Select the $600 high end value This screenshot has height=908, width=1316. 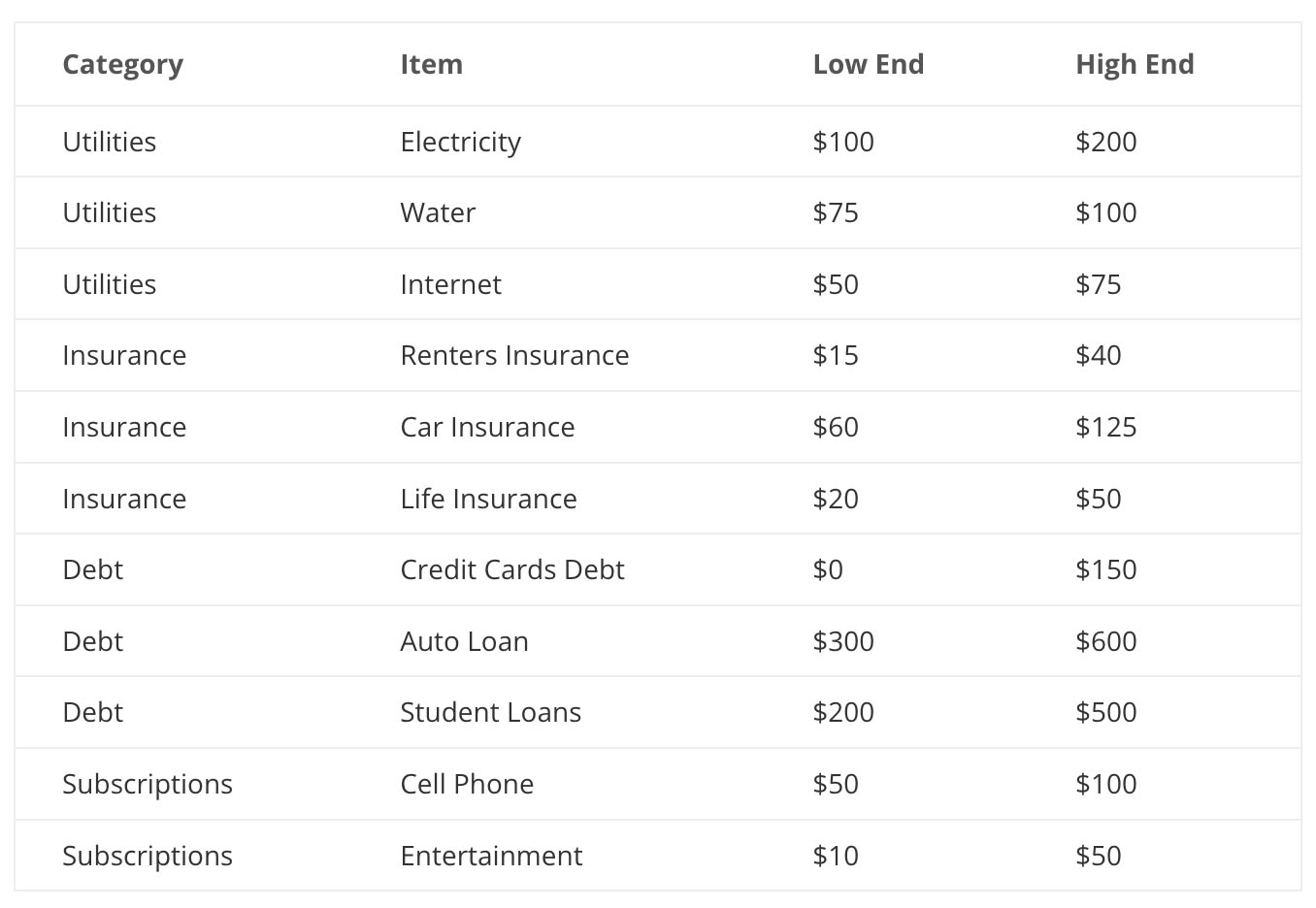pyautogui.click(x=1105, y=641)
